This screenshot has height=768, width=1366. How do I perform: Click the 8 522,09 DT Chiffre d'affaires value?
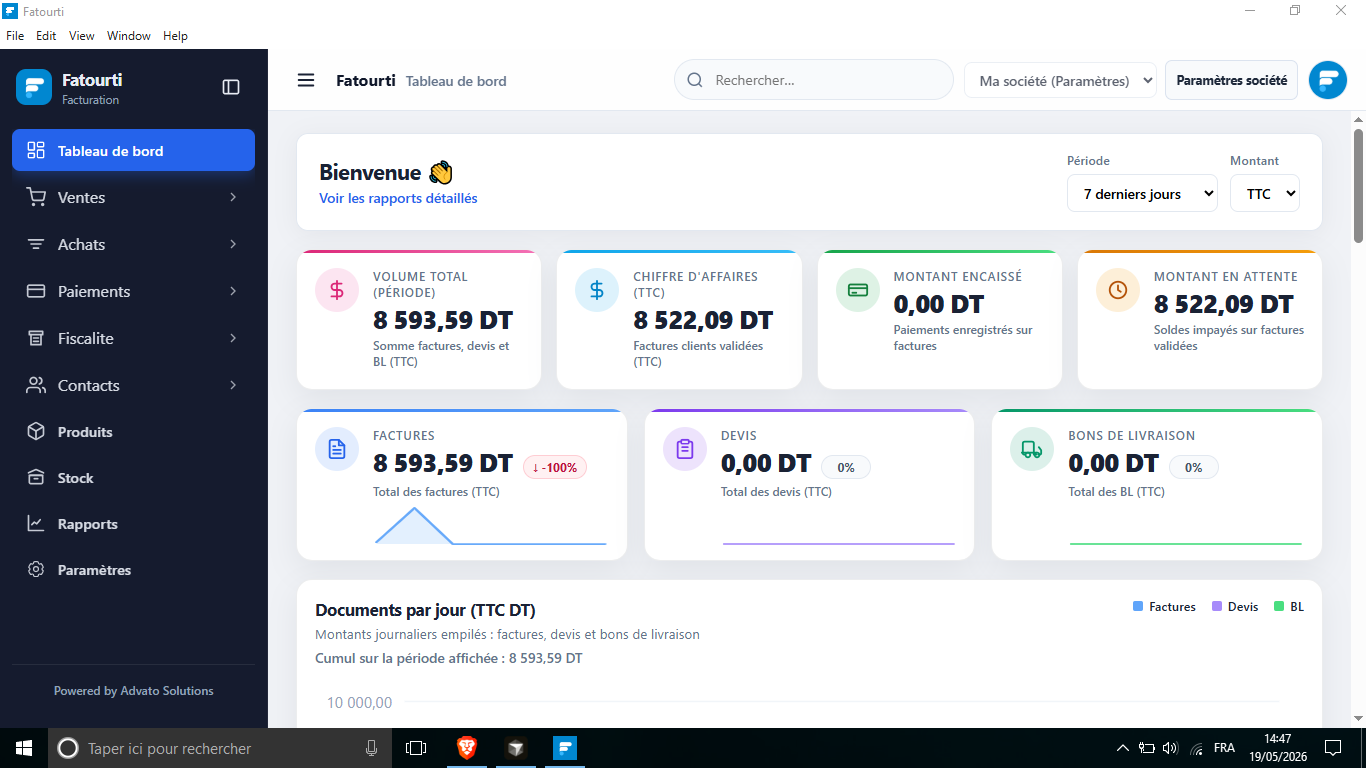tap(703, 320)
